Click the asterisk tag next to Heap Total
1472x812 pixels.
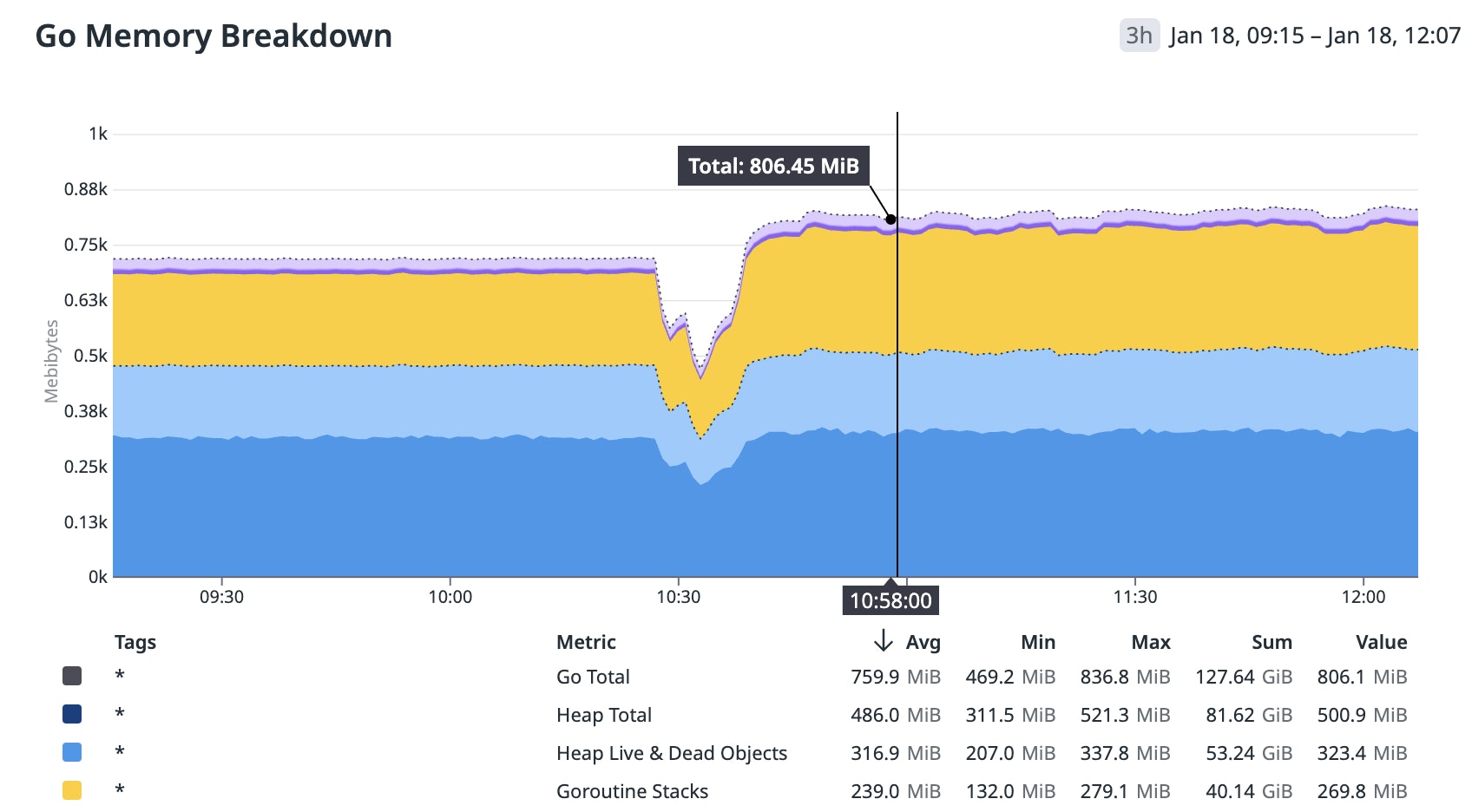click(x=120, y=713)
